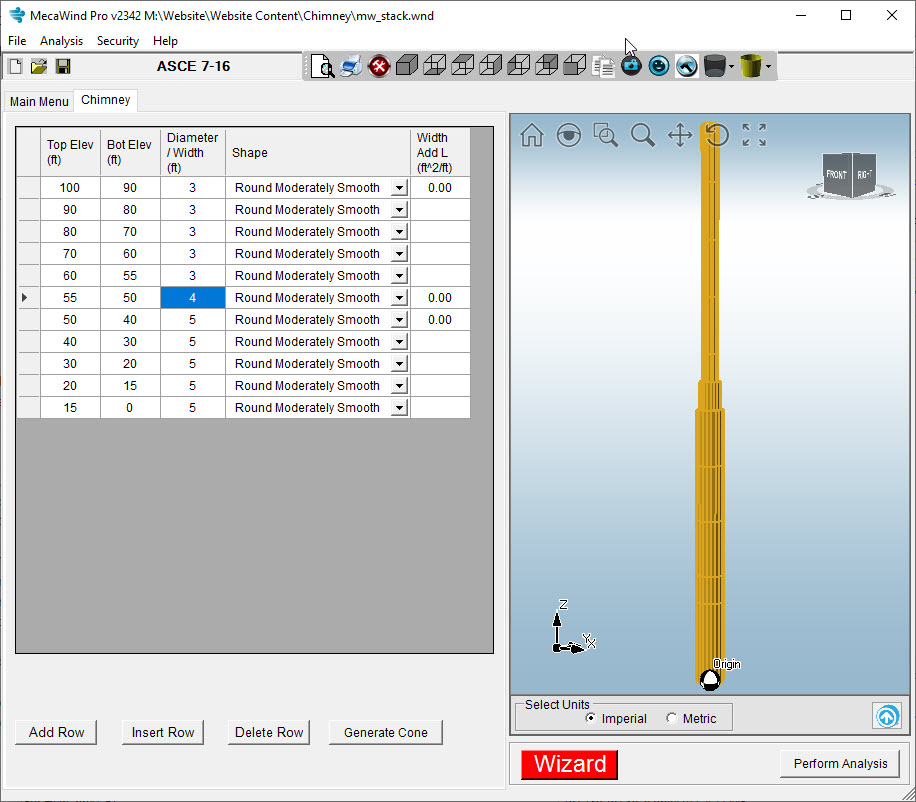
Task: Select the diameter cell in the 15 ft row
Action: pyautogui.click(x=192, y=408)
